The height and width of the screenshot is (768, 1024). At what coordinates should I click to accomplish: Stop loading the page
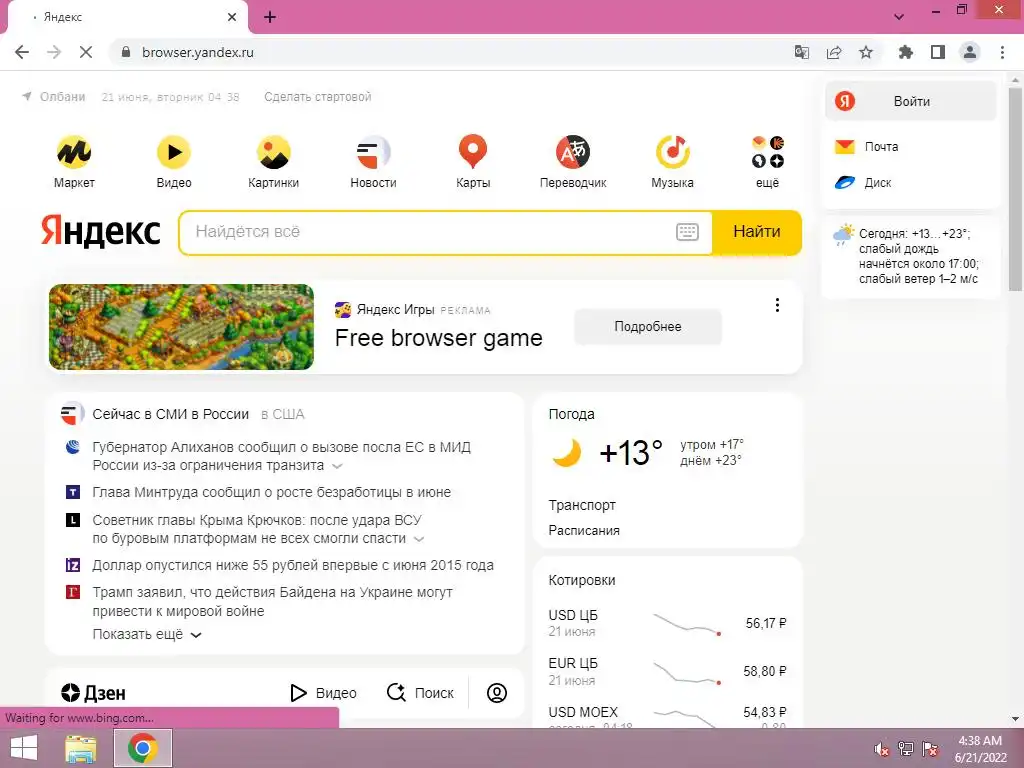coord(86,52)
